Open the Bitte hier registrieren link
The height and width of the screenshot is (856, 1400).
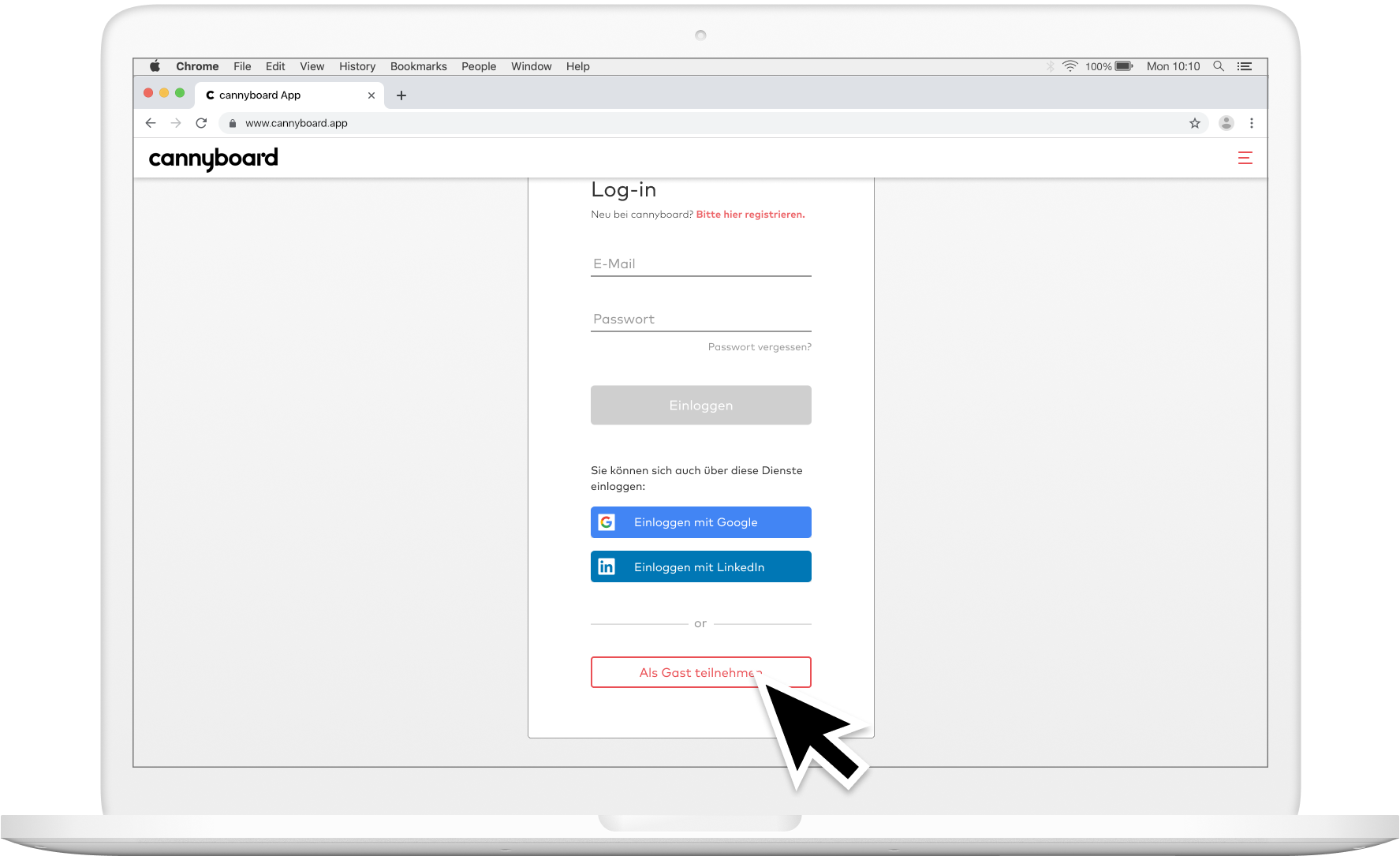click(x=750, y=215)
